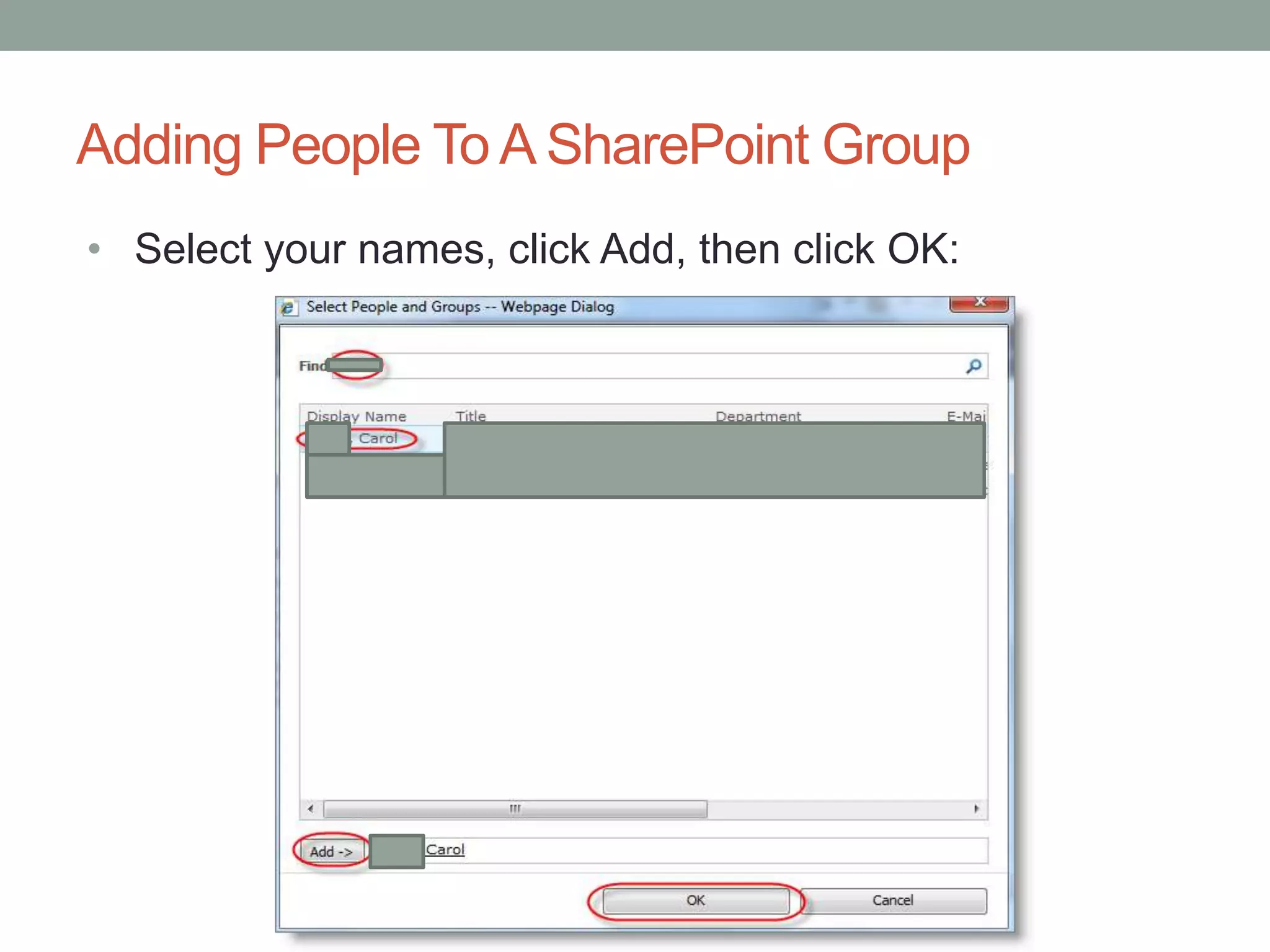Click the underlined Carol entry in Add box
The width and height of the screenshot is (1270, 952).
[445, 850]
